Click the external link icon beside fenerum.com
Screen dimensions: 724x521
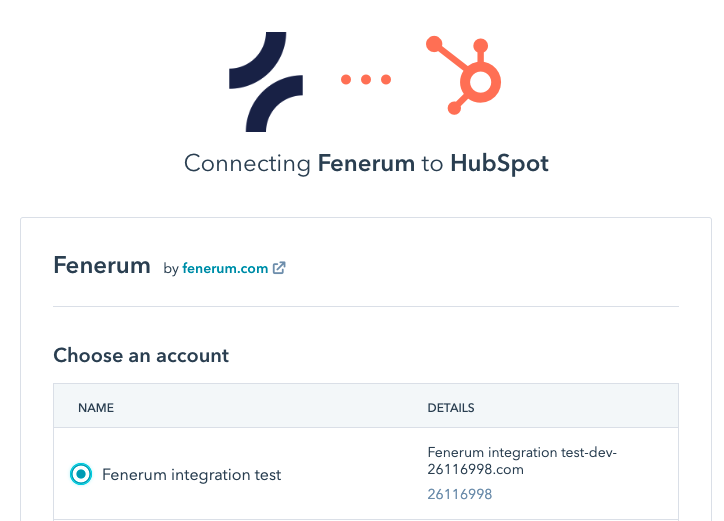pos(279,268)
